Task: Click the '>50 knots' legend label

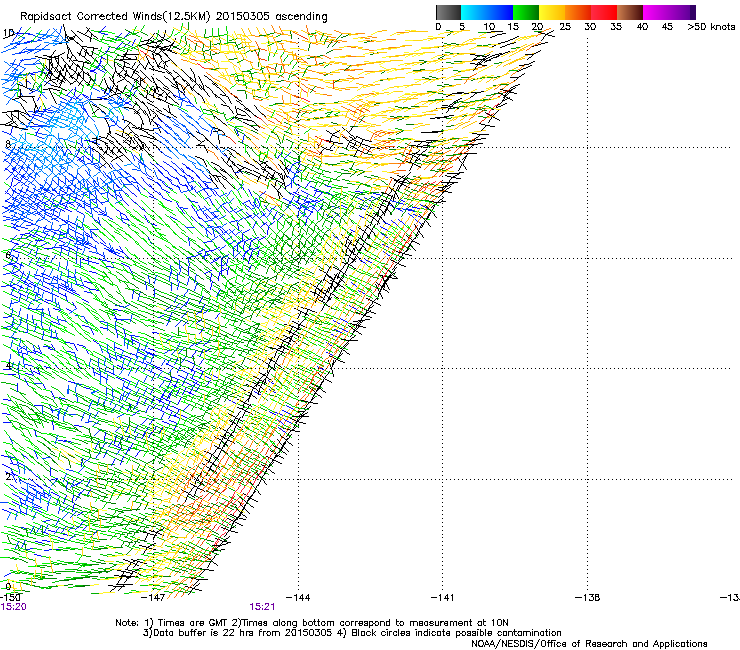Action: pyautogui.click(x=711, y=27)
